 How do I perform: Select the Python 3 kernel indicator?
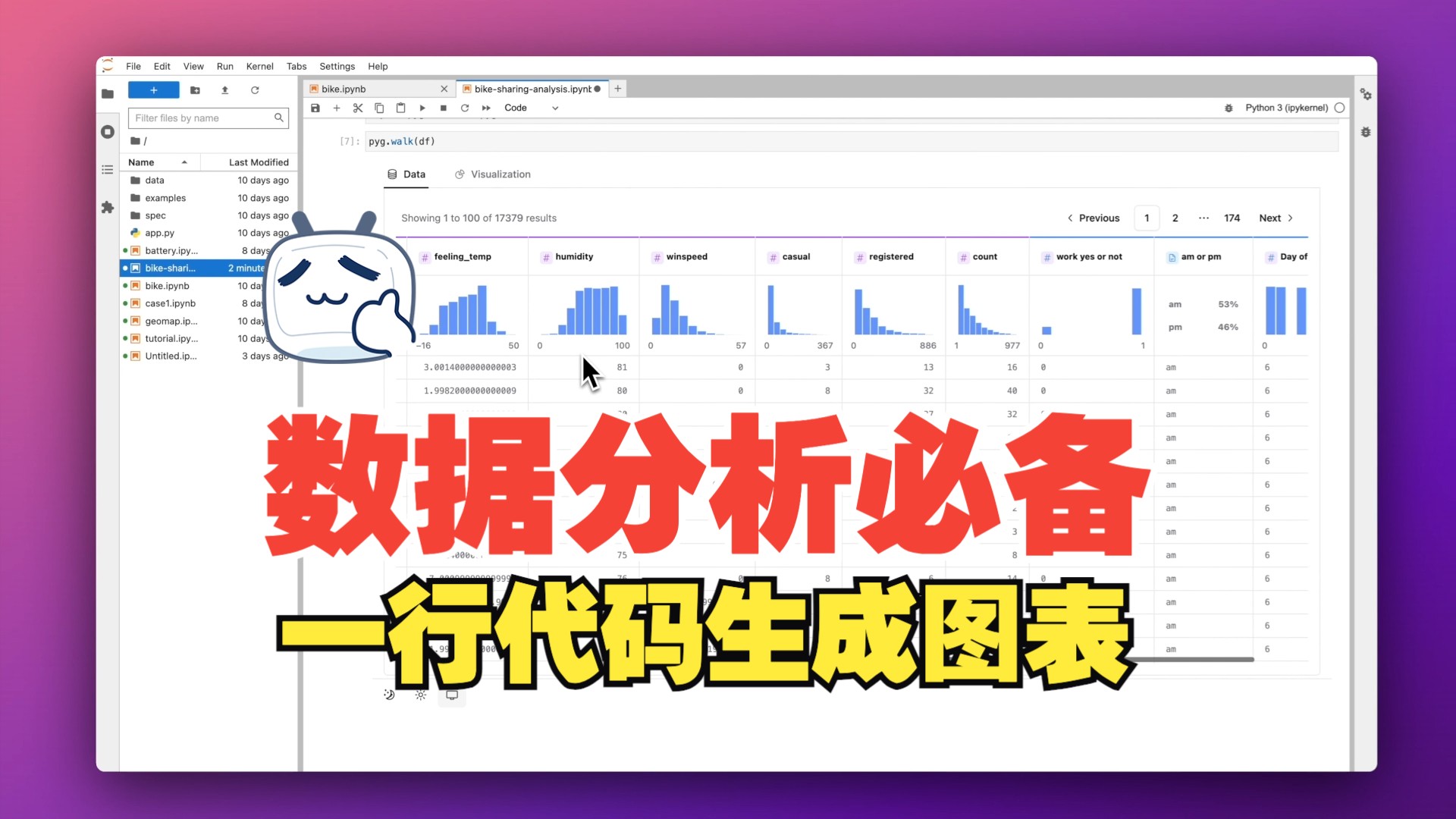(1287, 107)
